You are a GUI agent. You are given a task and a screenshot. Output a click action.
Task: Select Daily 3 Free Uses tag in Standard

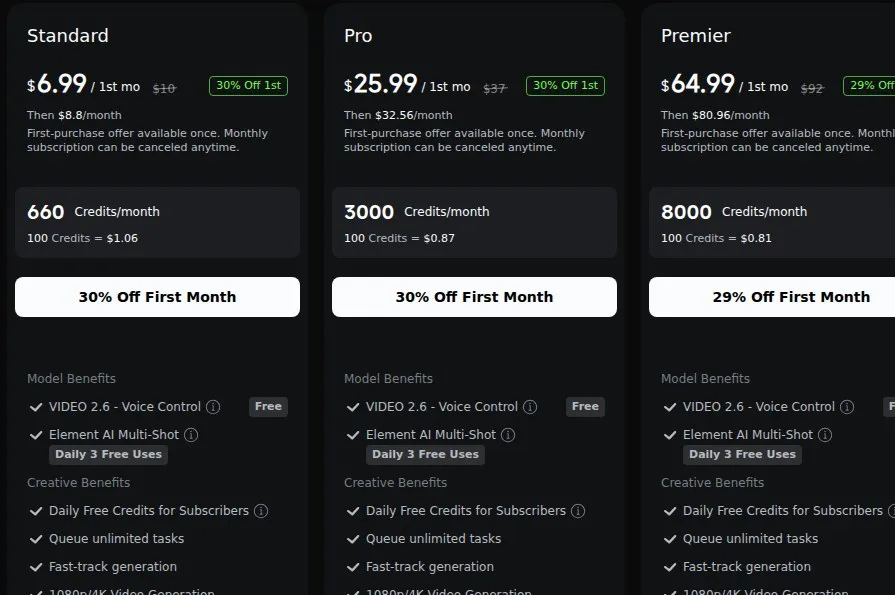click(x=108, y=455)
